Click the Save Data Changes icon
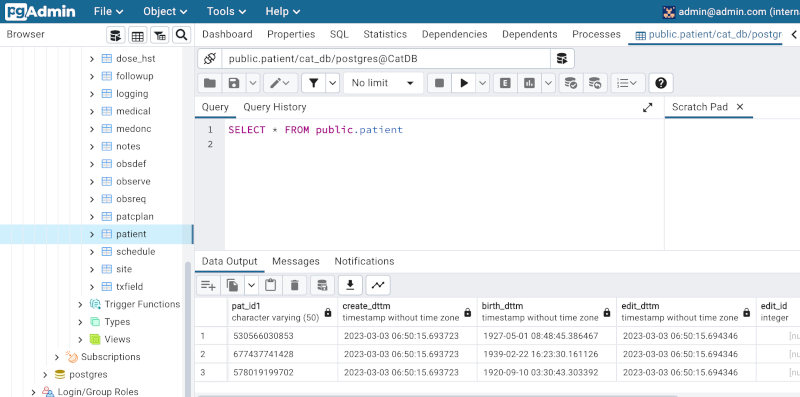The width and height of the screenshot is (800, 397). point(322,285)
